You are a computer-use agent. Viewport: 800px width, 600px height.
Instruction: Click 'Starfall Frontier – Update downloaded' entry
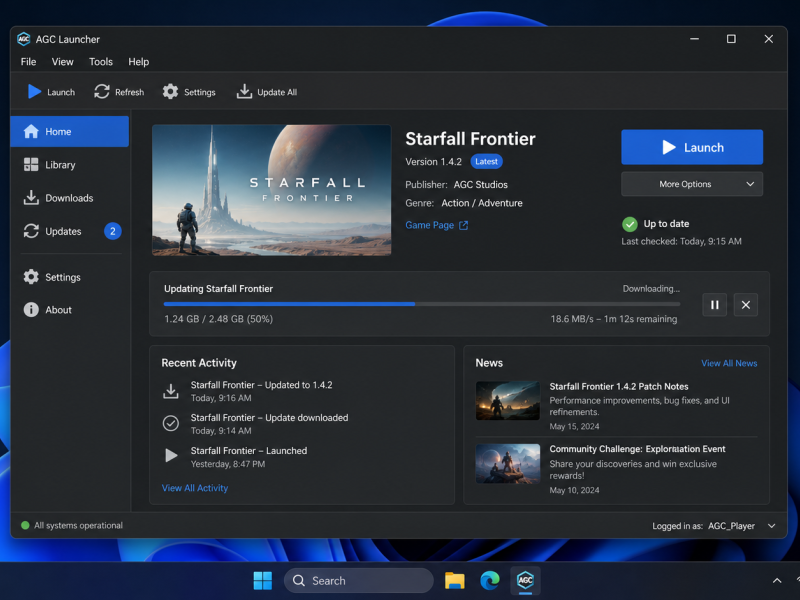tap(269, 418)
